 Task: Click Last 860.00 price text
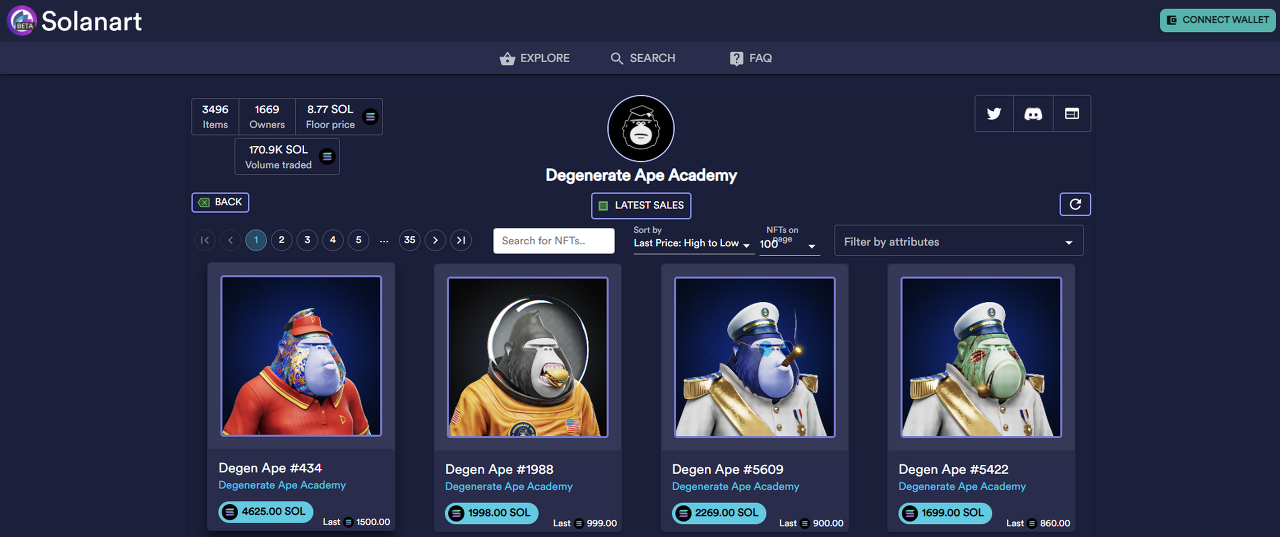[x=1036, y=523]
